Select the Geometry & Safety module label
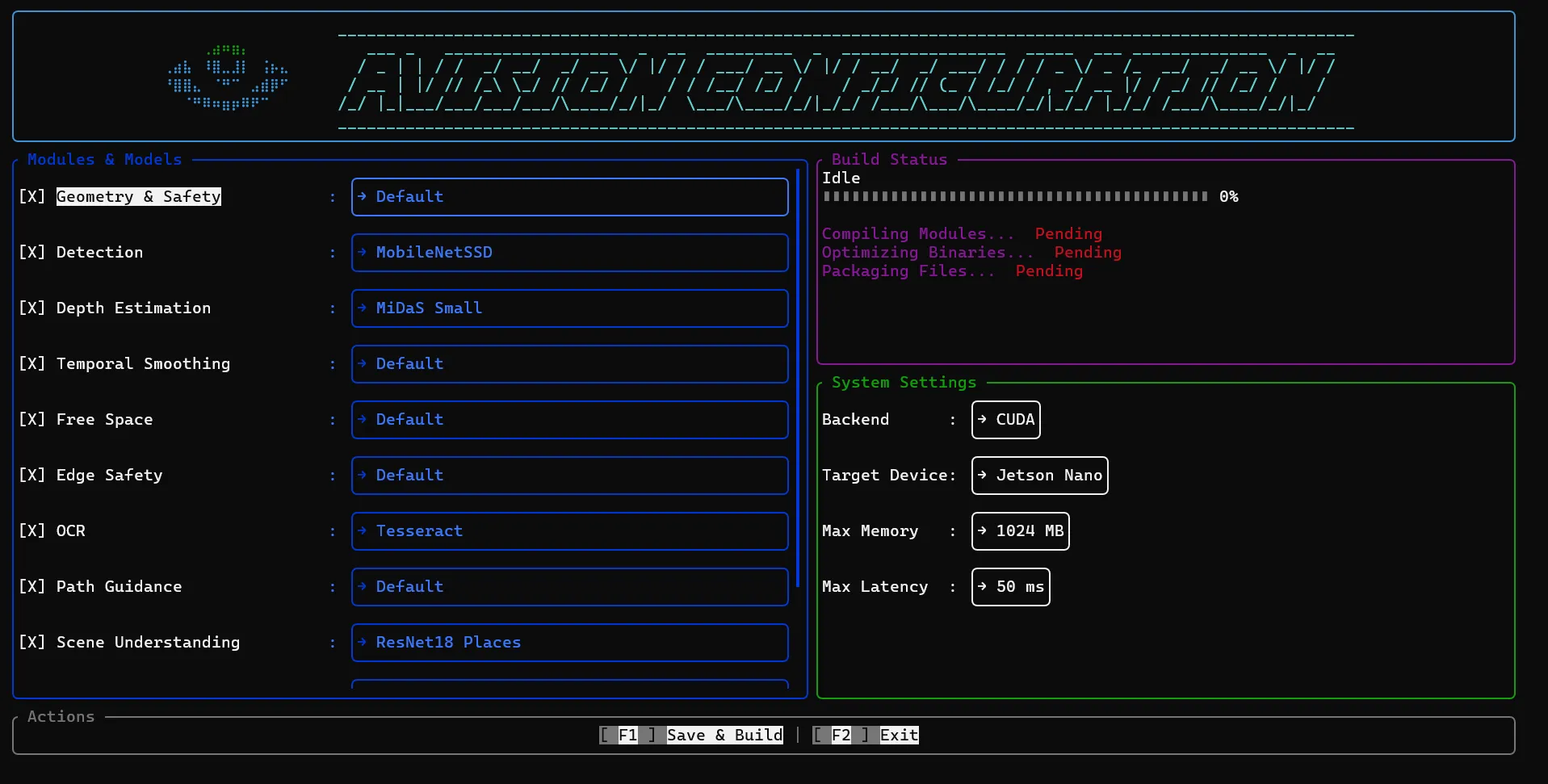Image resolution: width=1548 pixels, height=784 pixels. tap(139, 197)
